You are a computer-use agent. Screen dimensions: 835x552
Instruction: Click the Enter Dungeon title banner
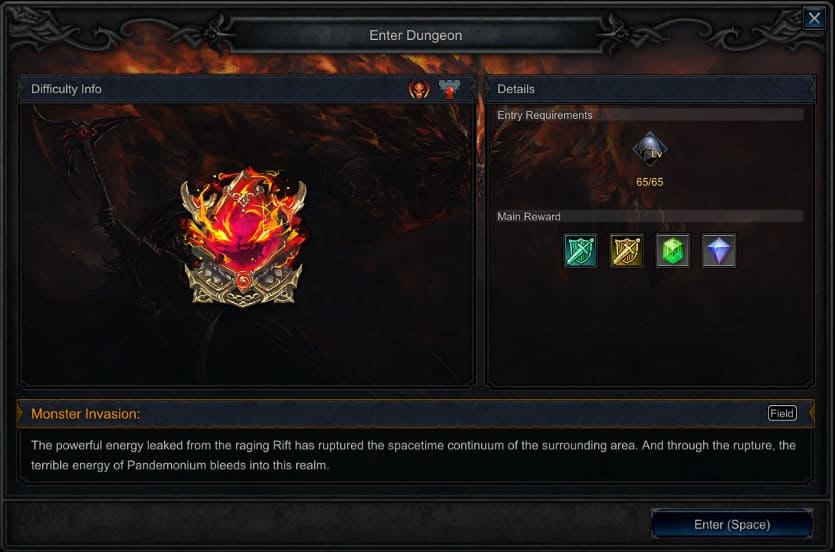click(416, 35)
